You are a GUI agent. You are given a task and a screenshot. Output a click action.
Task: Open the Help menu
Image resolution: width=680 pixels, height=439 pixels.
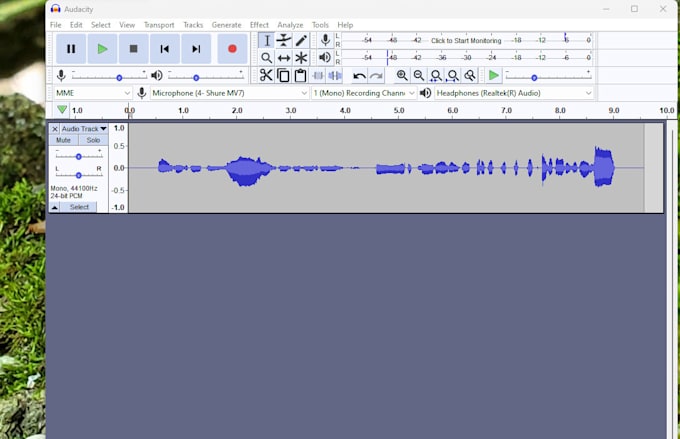coord(345,25)
